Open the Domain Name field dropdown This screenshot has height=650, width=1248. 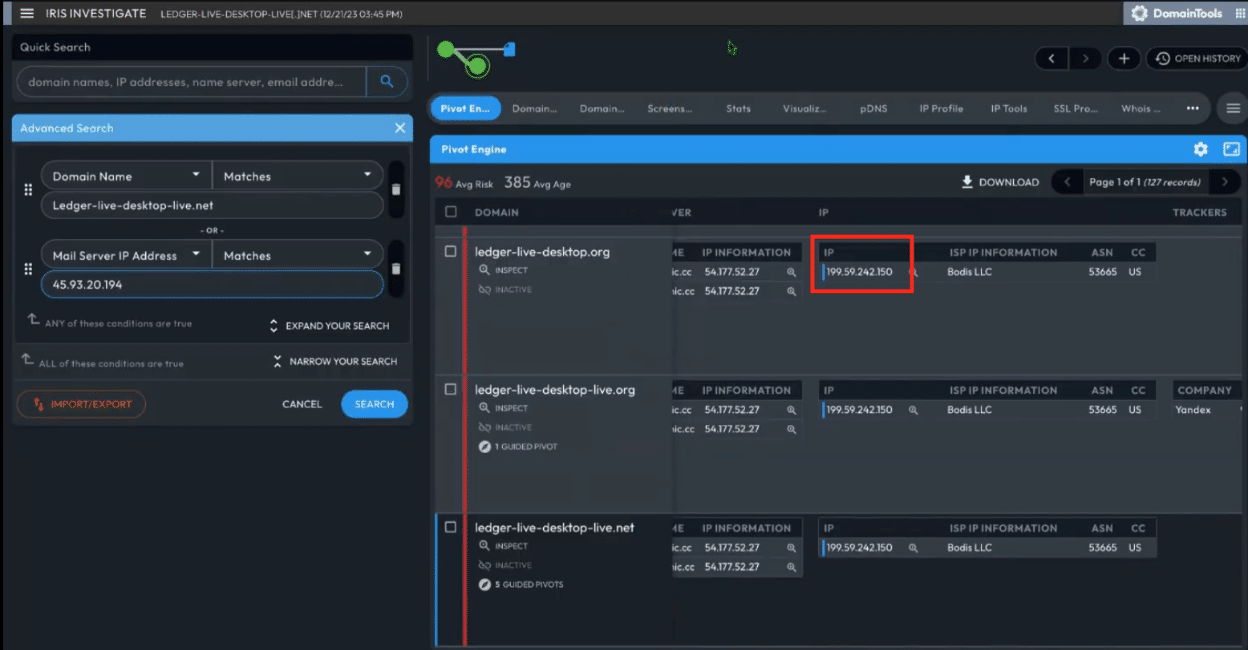point(125,175)
